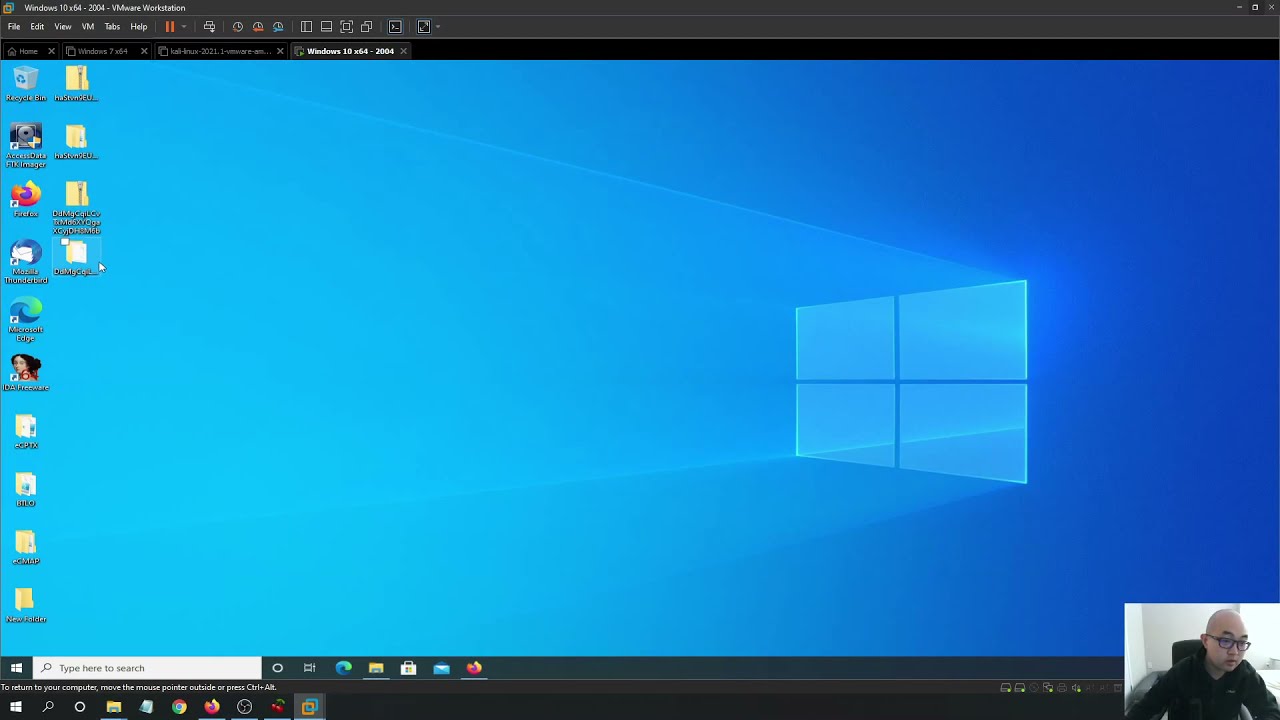Select the haStvn9EU zip archive beside Recycle Bin
1280x720 pixels.
[77, 84]
